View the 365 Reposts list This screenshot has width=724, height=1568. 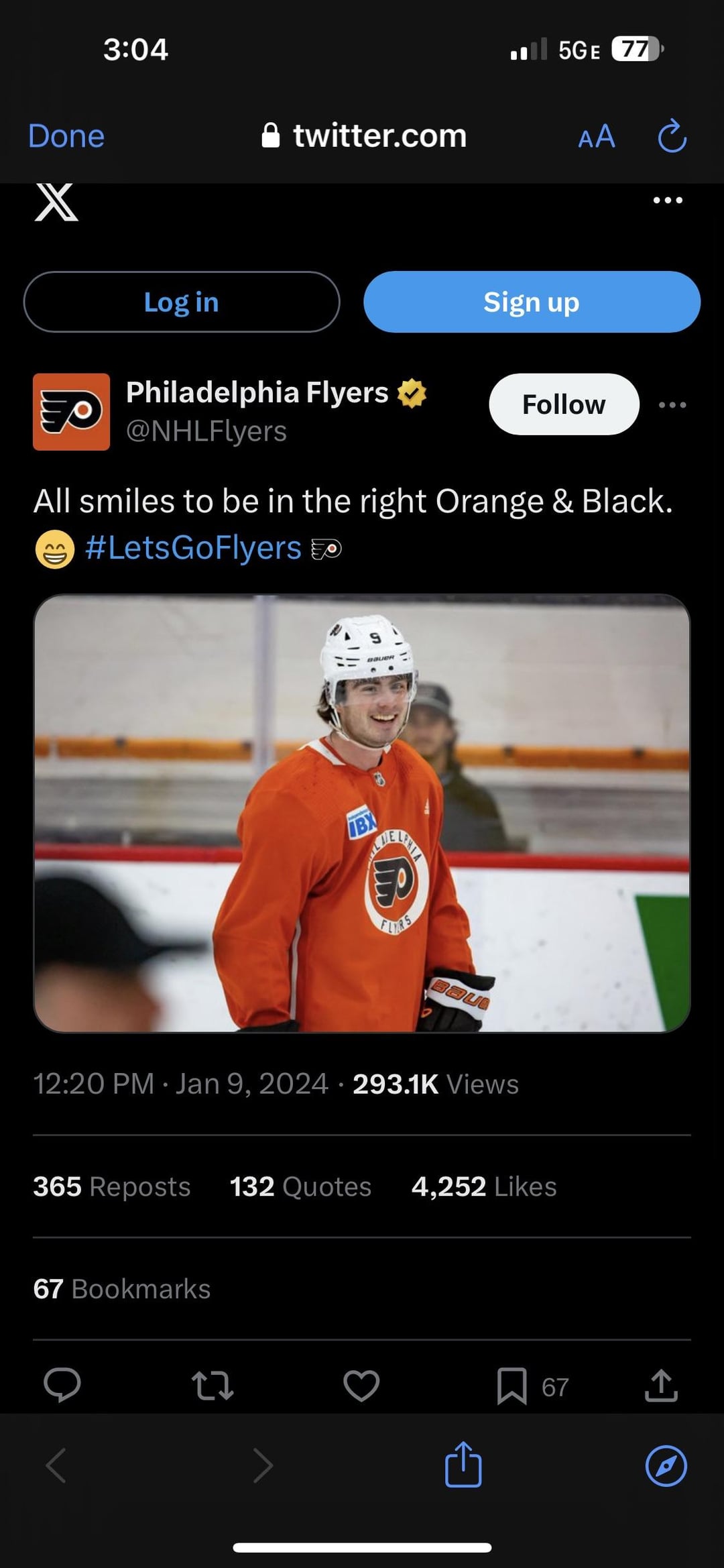coord(112,1186)
